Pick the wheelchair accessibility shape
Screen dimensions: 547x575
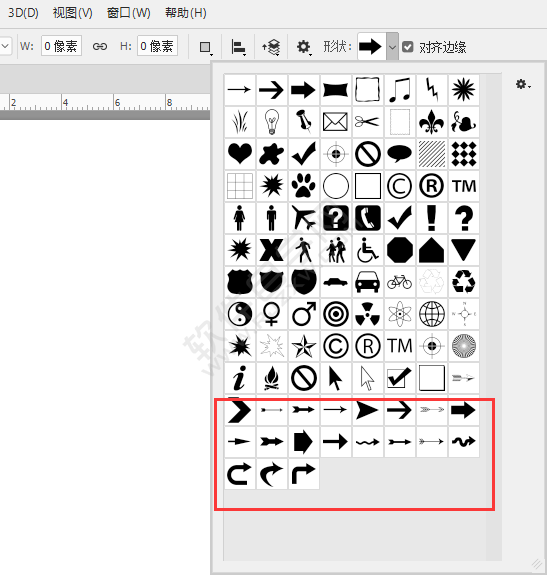point(368,250)
